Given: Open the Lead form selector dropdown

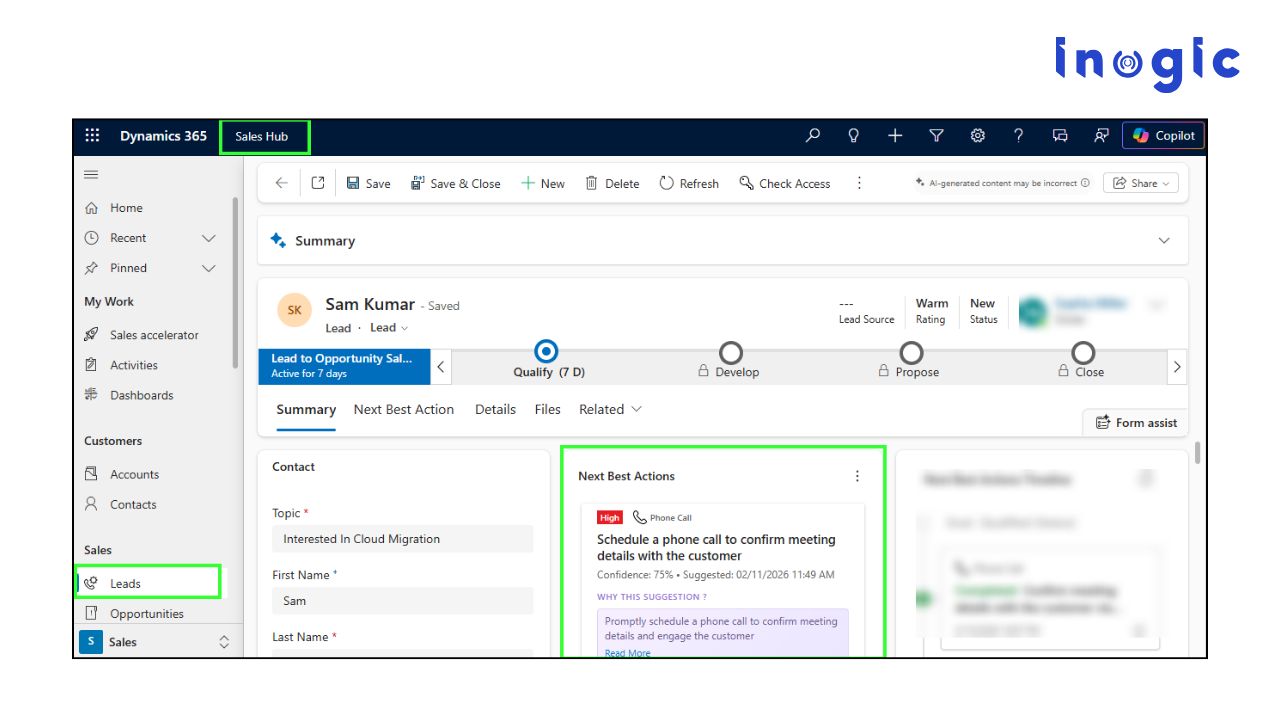Looking at the screenshot, I should (x=390, y=328).
